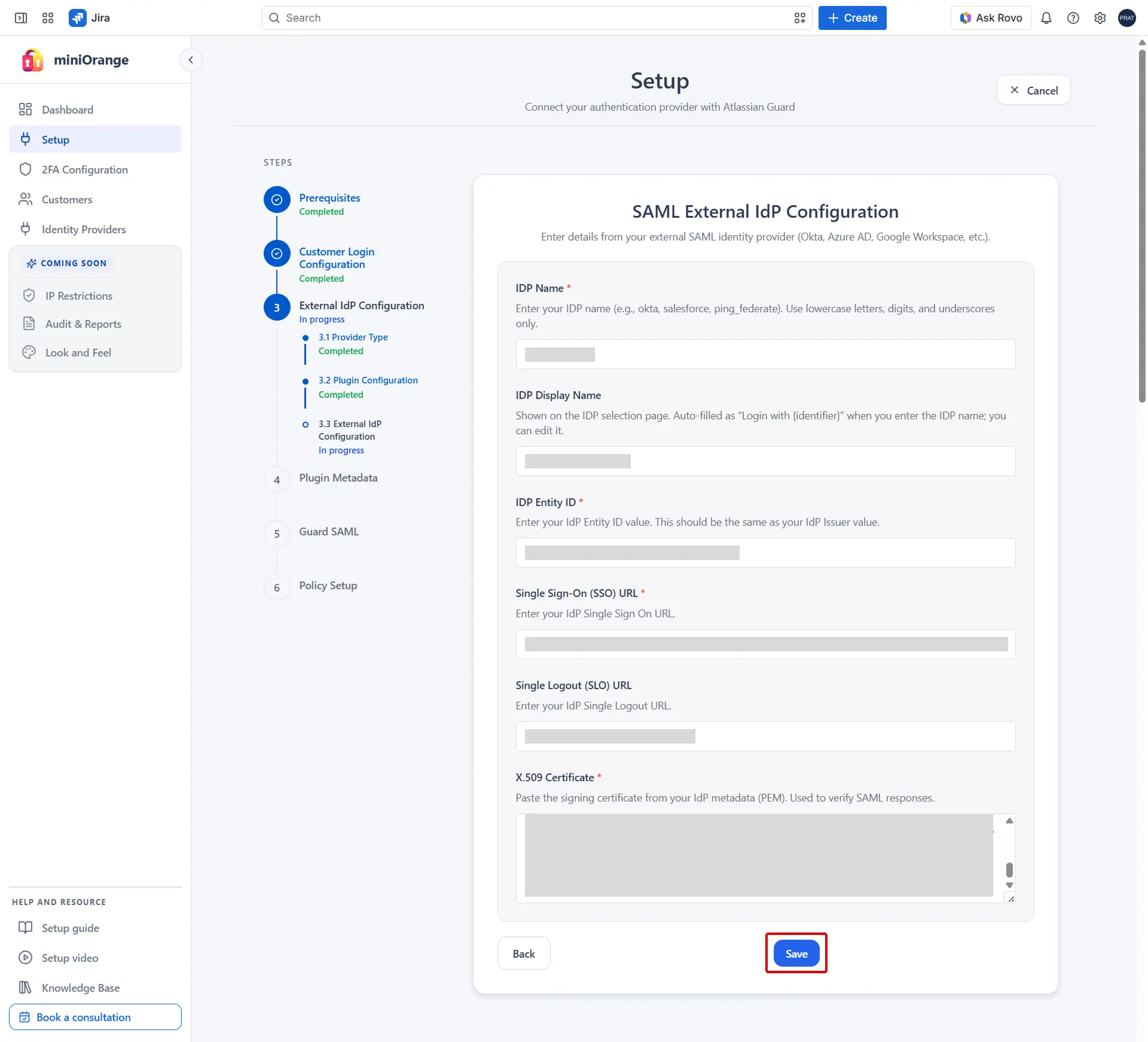1148x1042 pixels.
Task: Open Customers page
Action: (x=96, y=199)
